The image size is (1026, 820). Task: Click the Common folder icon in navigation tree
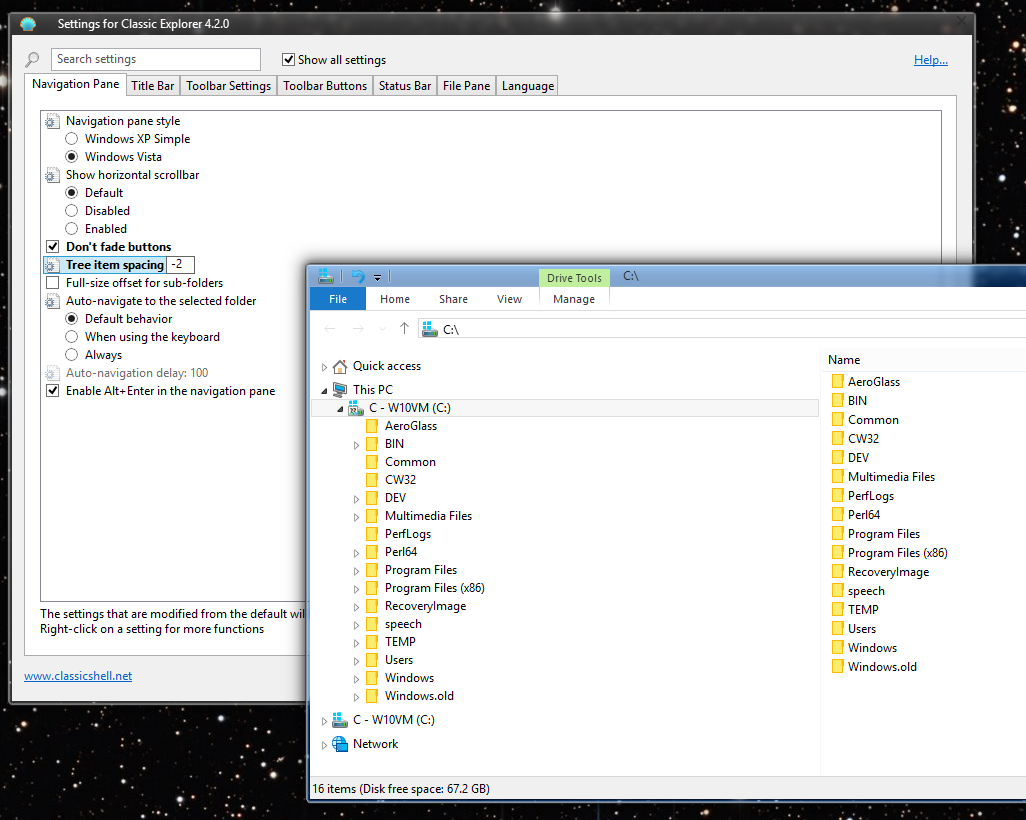point(372,462)
